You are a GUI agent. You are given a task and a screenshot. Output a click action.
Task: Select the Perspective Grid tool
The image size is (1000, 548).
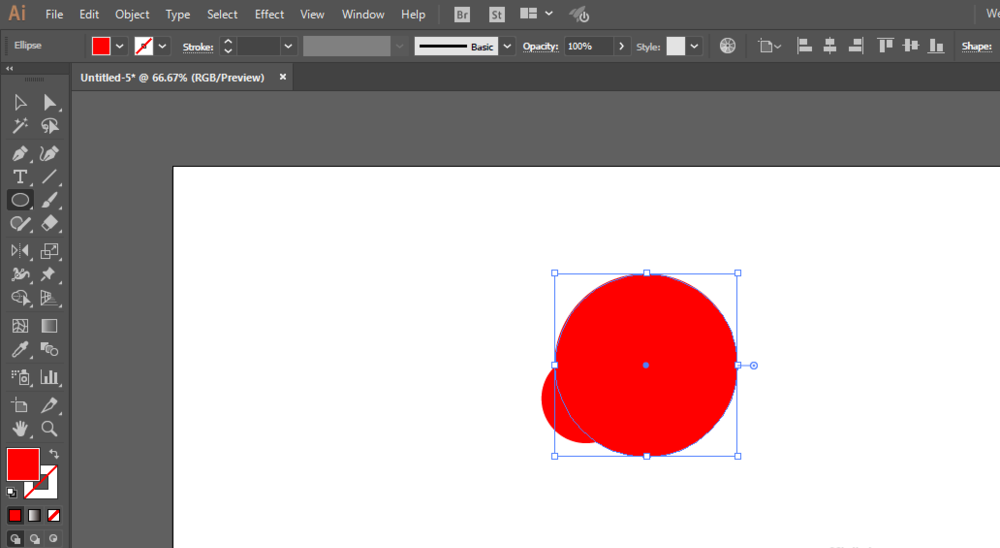click(50, 298)
